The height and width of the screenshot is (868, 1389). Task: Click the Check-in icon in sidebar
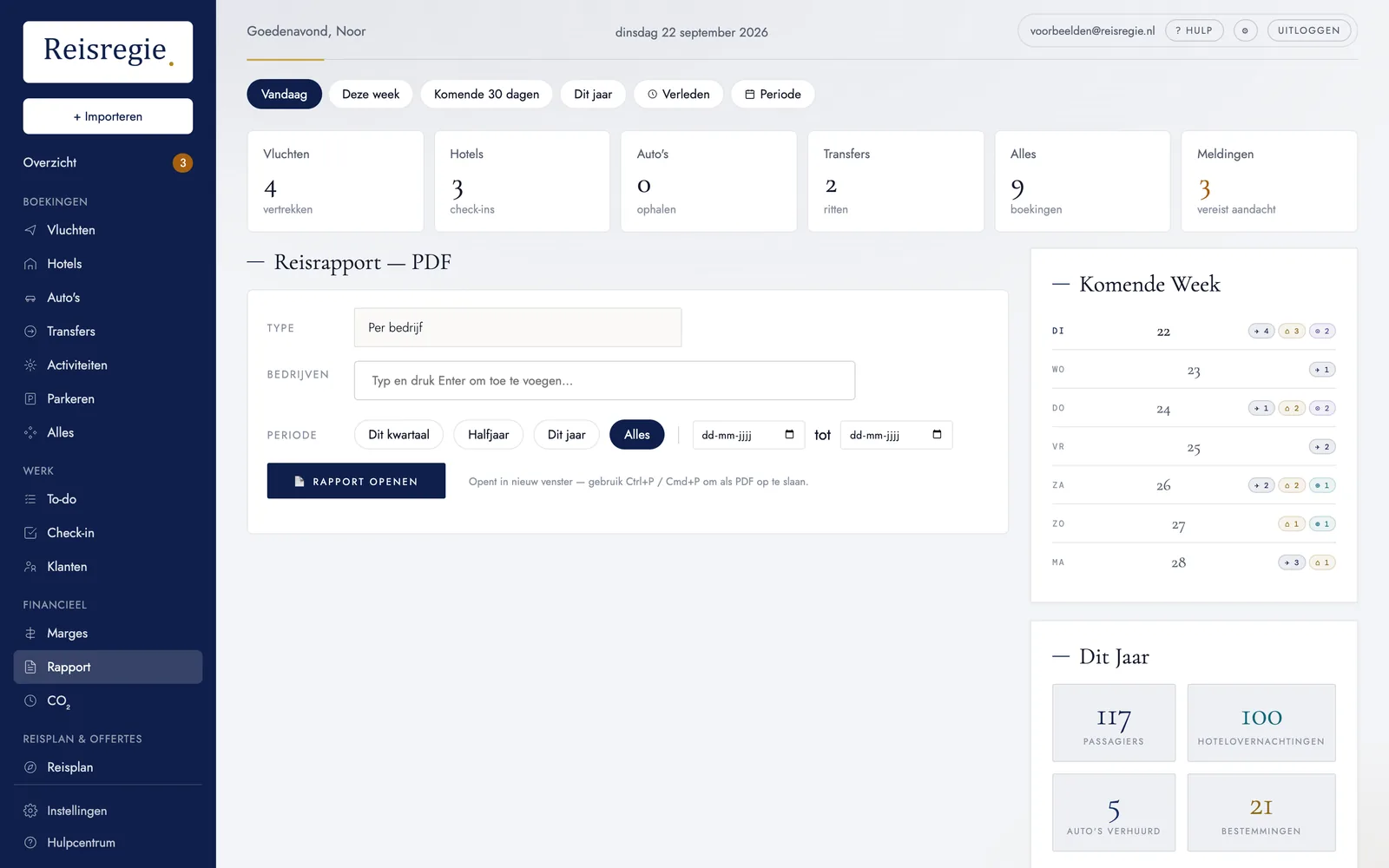(x=30, y=533)
